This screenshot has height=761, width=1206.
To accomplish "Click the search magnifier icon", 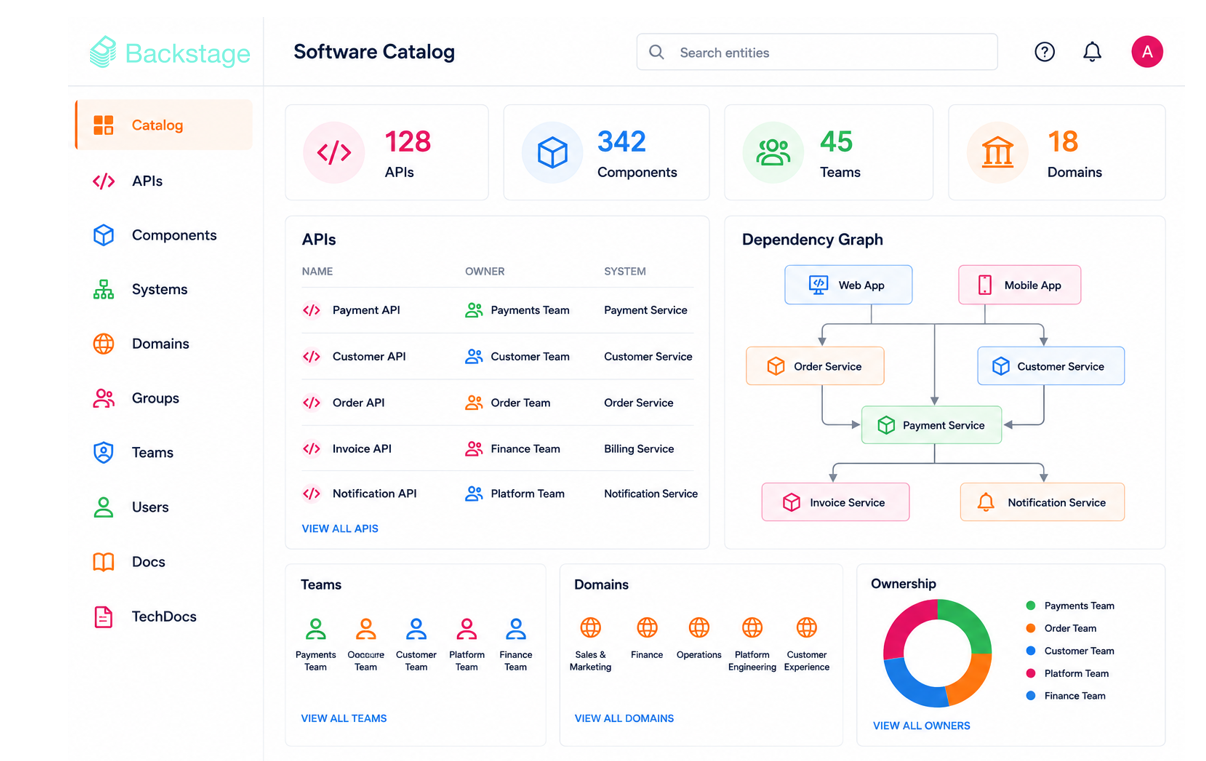I will pyautogui.click(x=656, y=52).
